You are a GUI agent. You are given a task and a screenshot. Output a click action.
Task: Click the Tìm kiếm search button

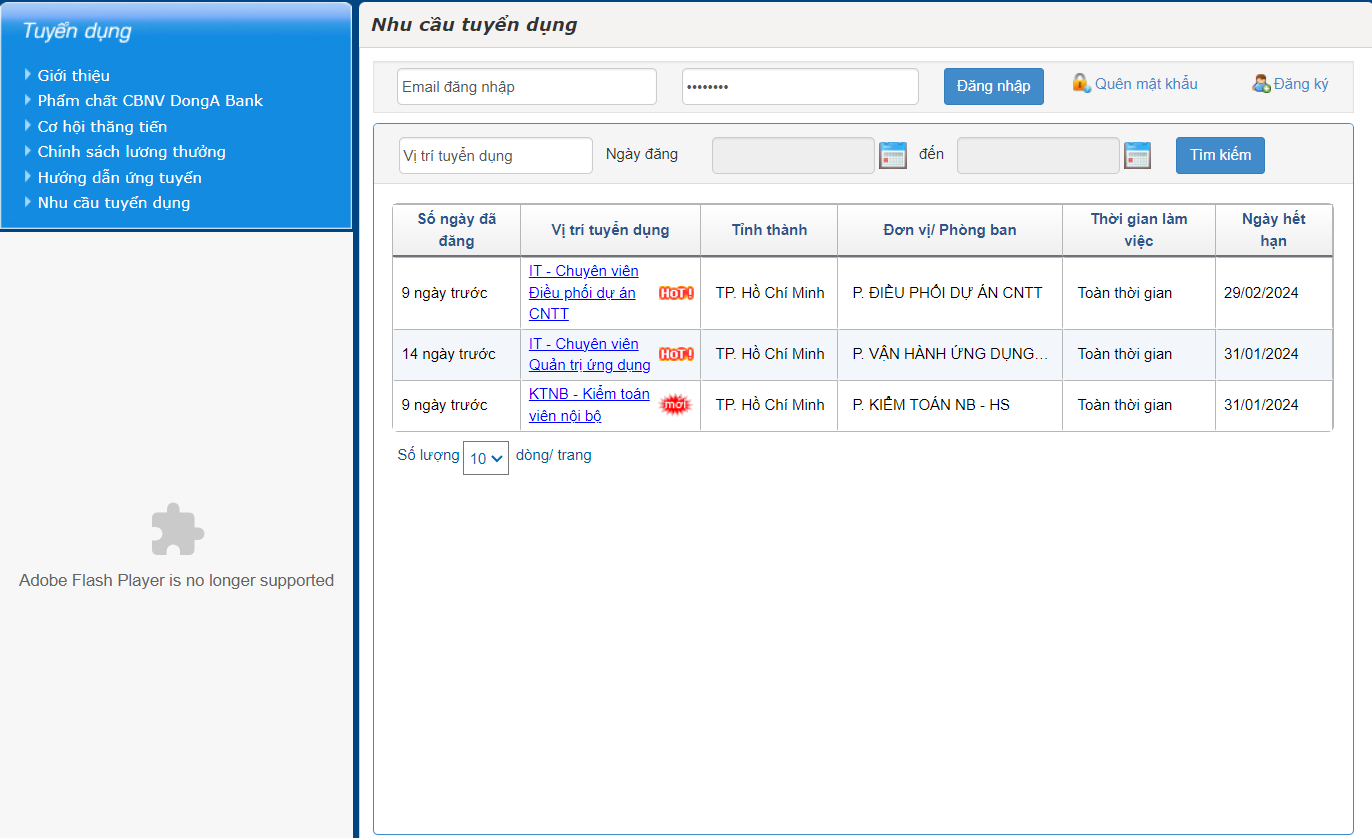coord(1220,155)
